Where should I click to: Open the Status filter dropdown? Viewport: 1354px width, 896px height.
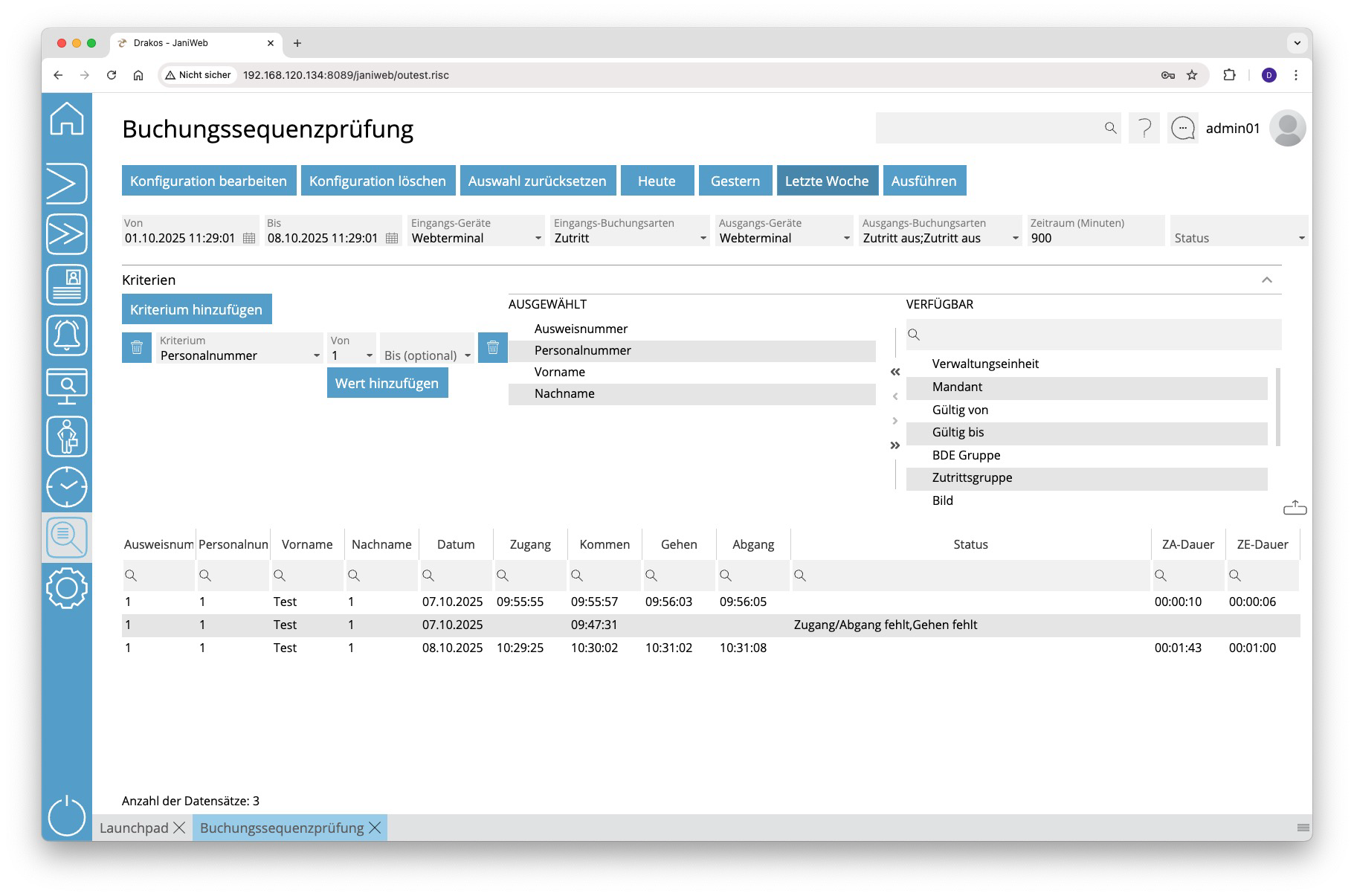(1301, 239)
